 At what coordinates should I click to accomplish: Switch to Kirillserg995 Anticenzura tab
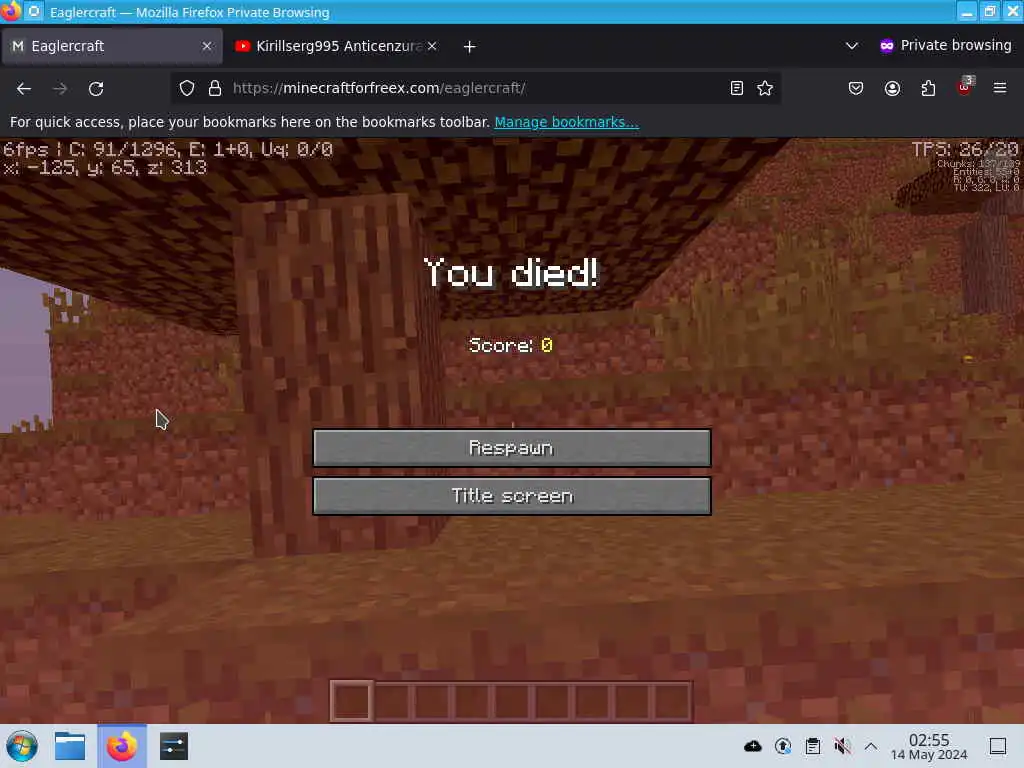pyautogui.click(x=336, y=46)
